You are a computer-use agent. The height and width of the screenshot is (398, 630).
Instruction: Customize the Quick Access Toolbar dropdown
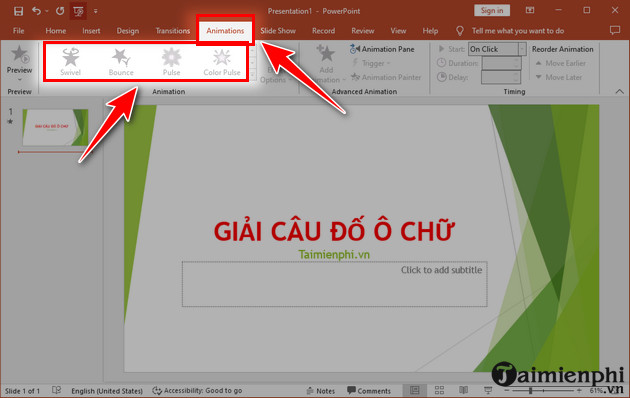[96, 11]
